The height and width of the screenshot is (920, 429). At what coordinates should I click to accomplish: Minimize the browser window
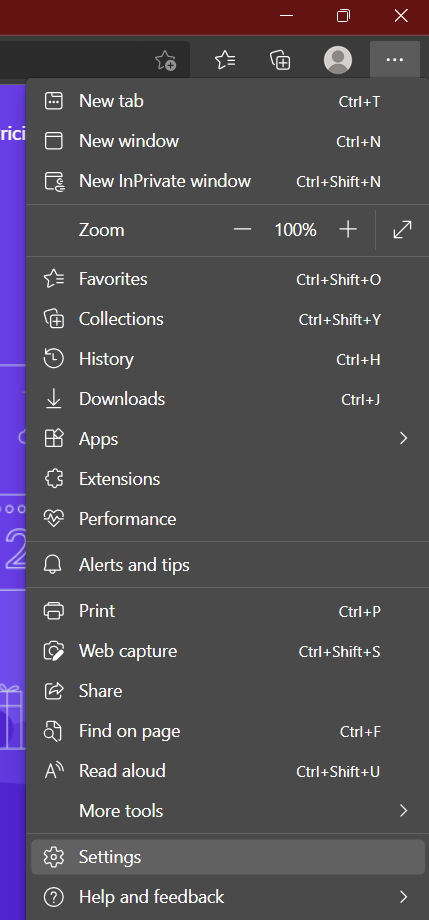pyautogui.click(x=286, y=16)
